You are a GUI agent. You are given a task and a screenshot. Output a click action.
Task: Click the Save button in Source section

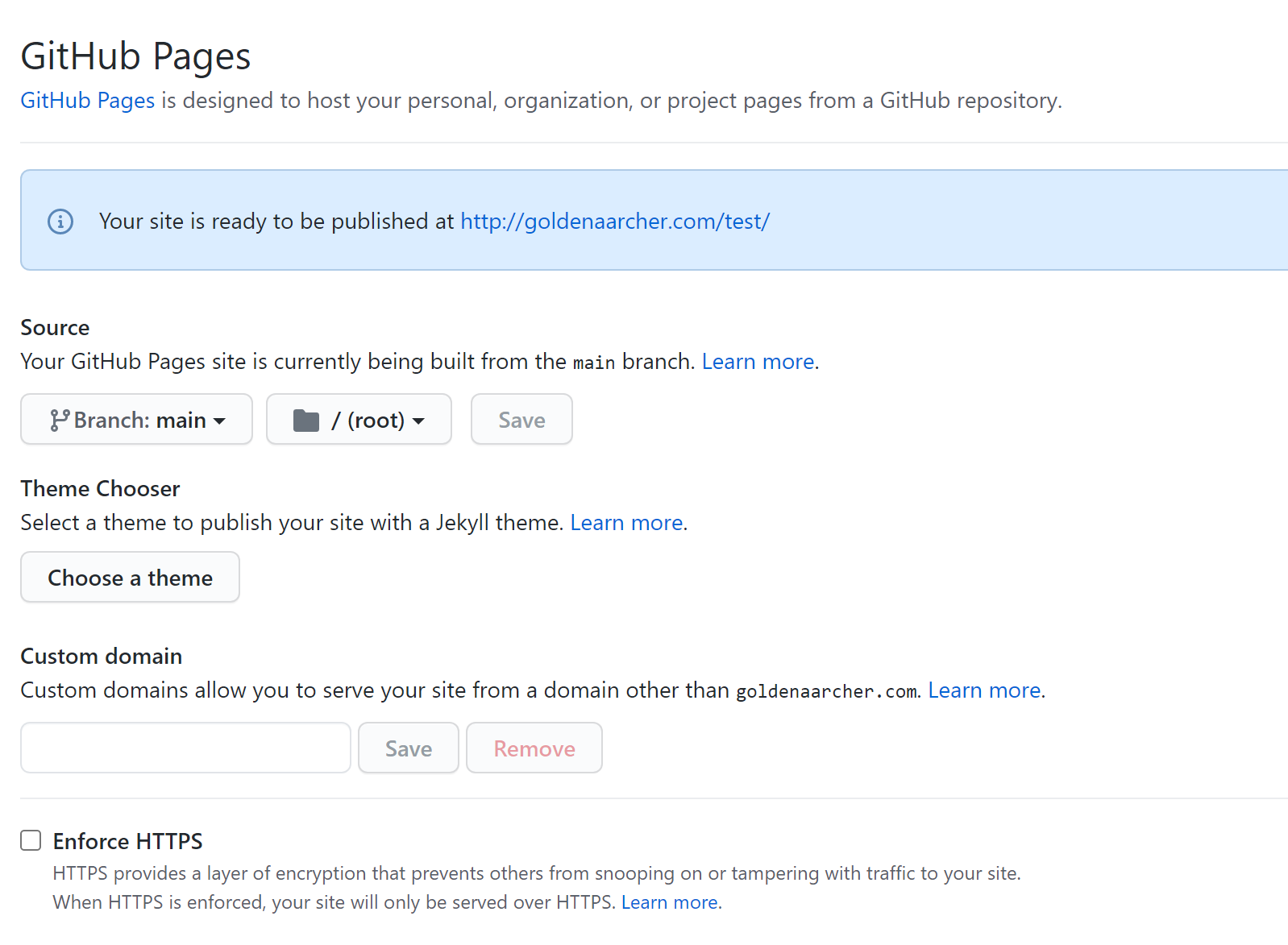coord(521,419)
